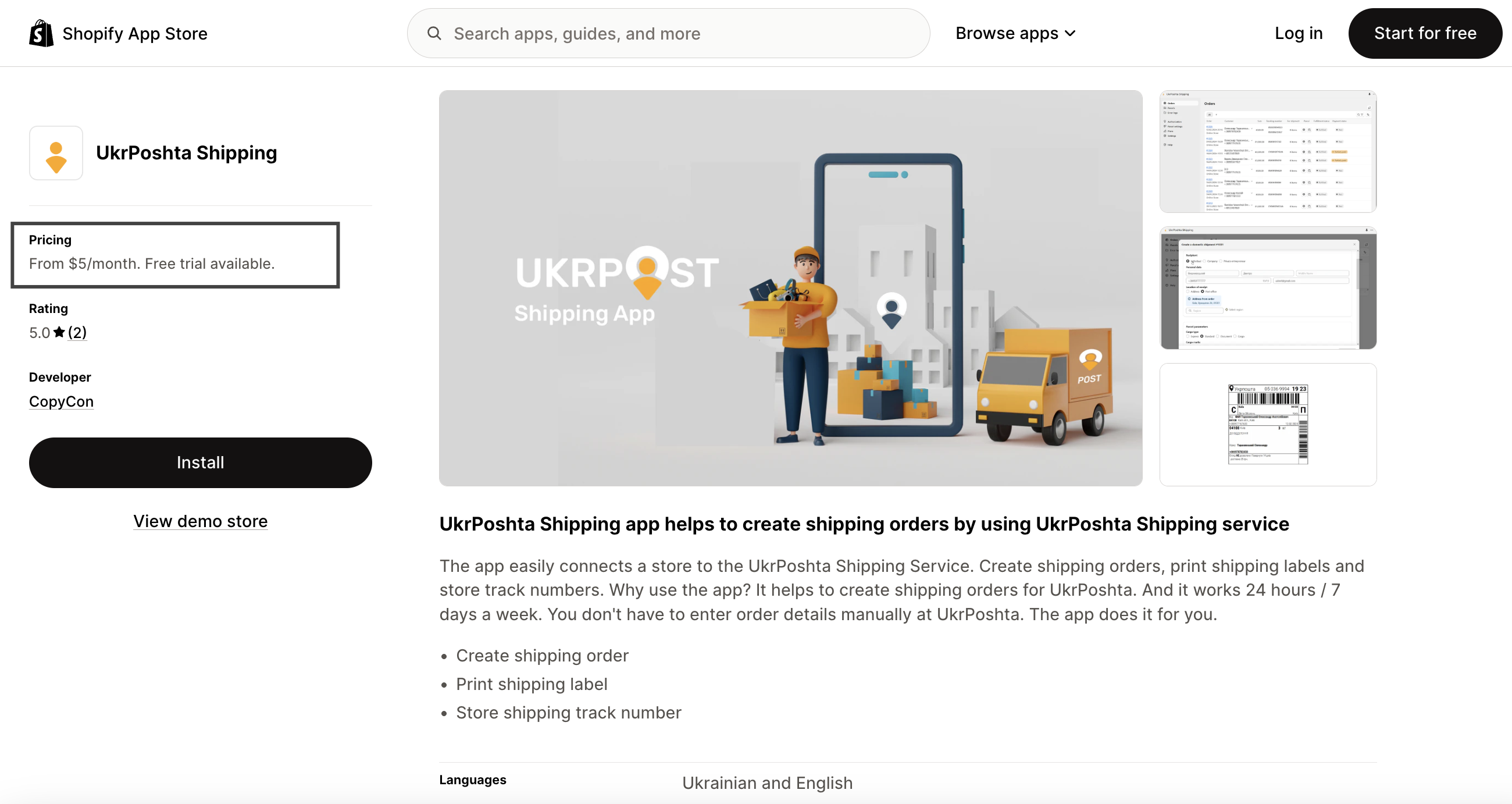Viewport: 1512px width, 804px height.
Task: Click the UkrPoshta Shipping app name heading
Action: pos(187,152)
